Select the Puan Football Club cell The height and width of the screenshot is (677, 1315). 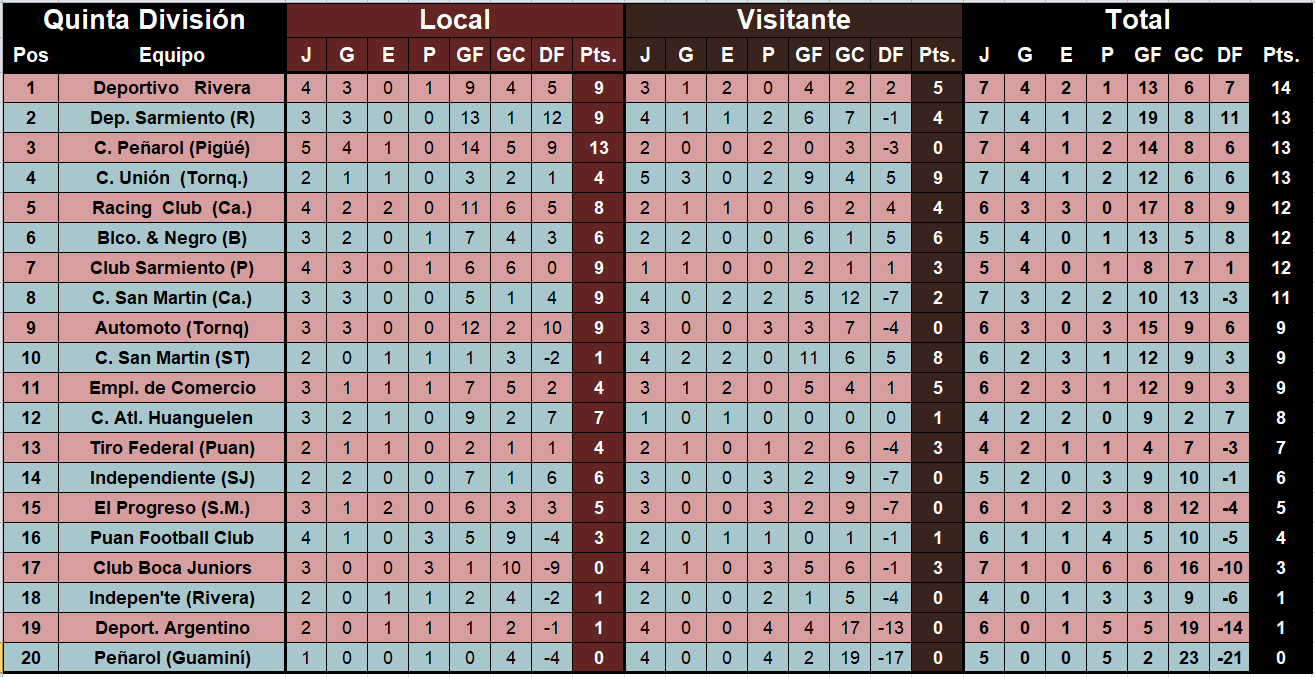click(x=172, y=538)
